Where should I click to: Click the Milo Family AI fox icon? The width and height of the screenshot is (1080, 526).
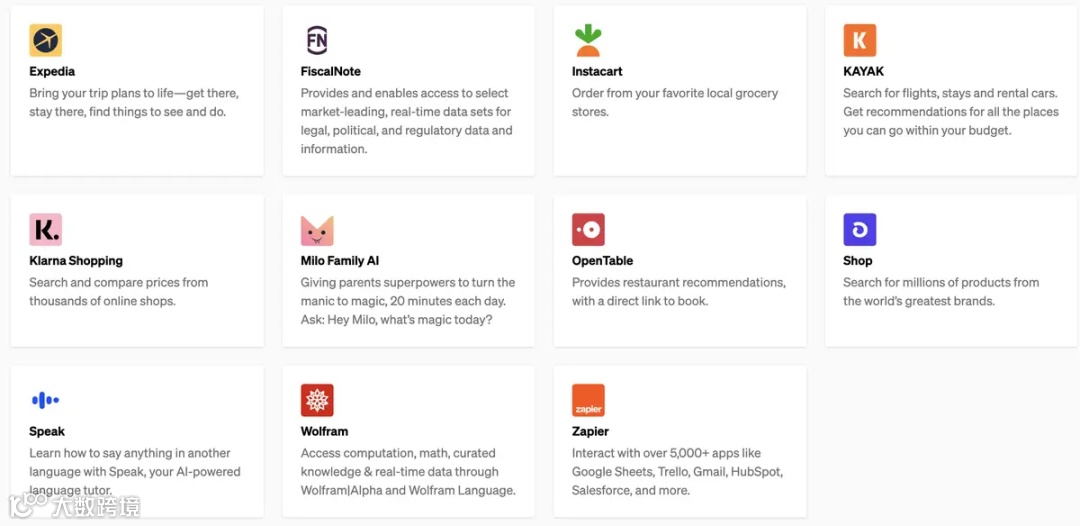317,229
